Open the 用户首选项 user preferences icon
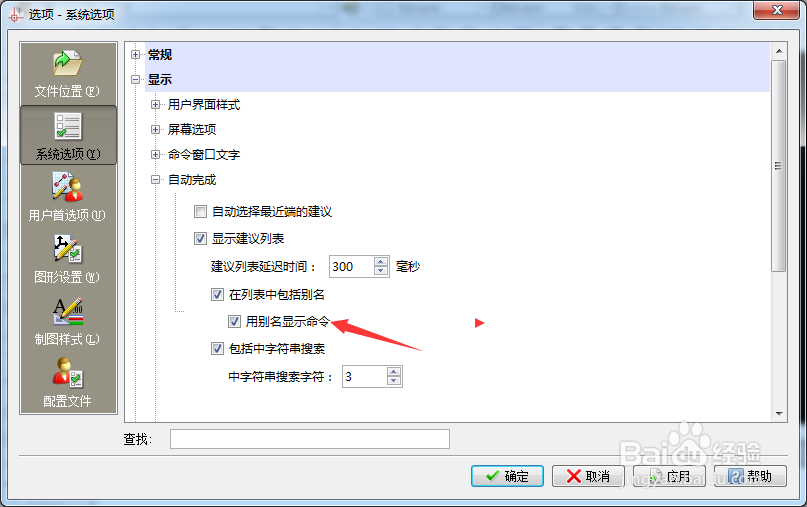 coord(67,197)
